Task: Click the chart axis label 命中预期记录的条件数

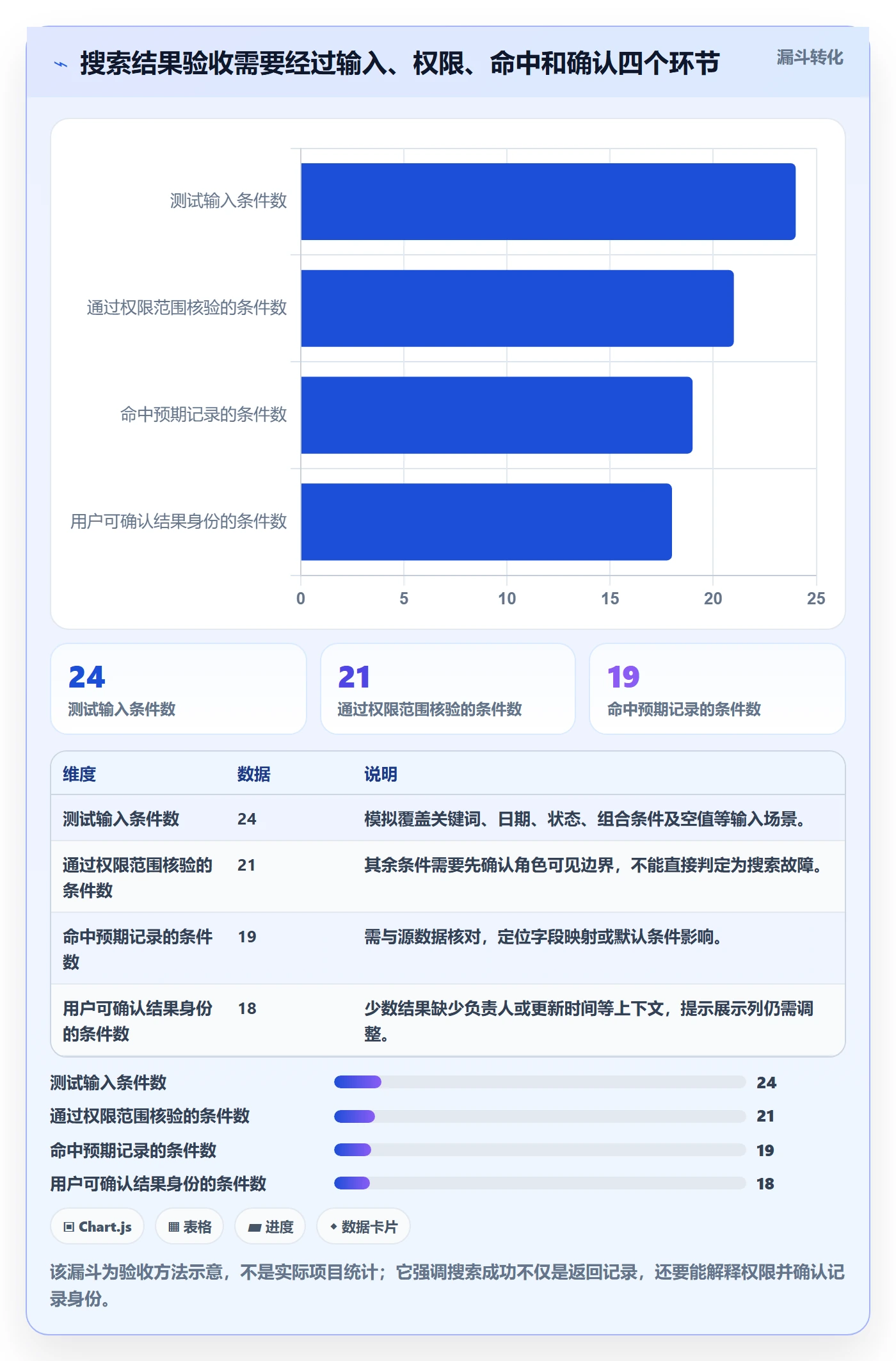Action: [204, 414]
